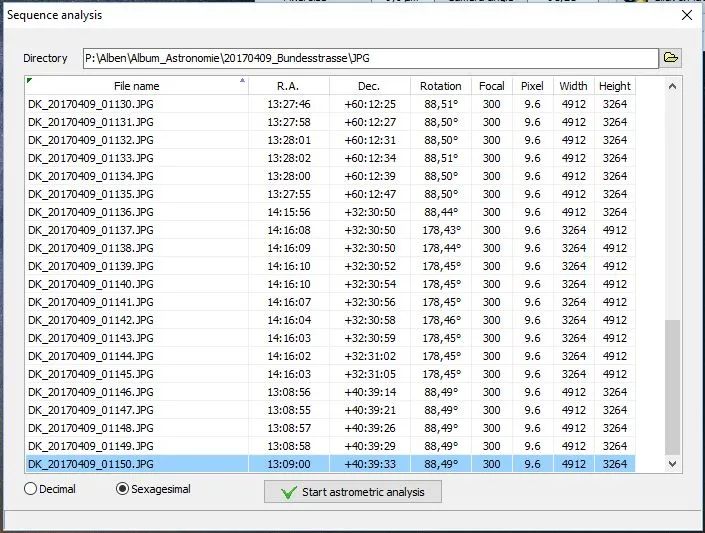
Task: Start astrometric analysis
Action: (x=352, y=492)
